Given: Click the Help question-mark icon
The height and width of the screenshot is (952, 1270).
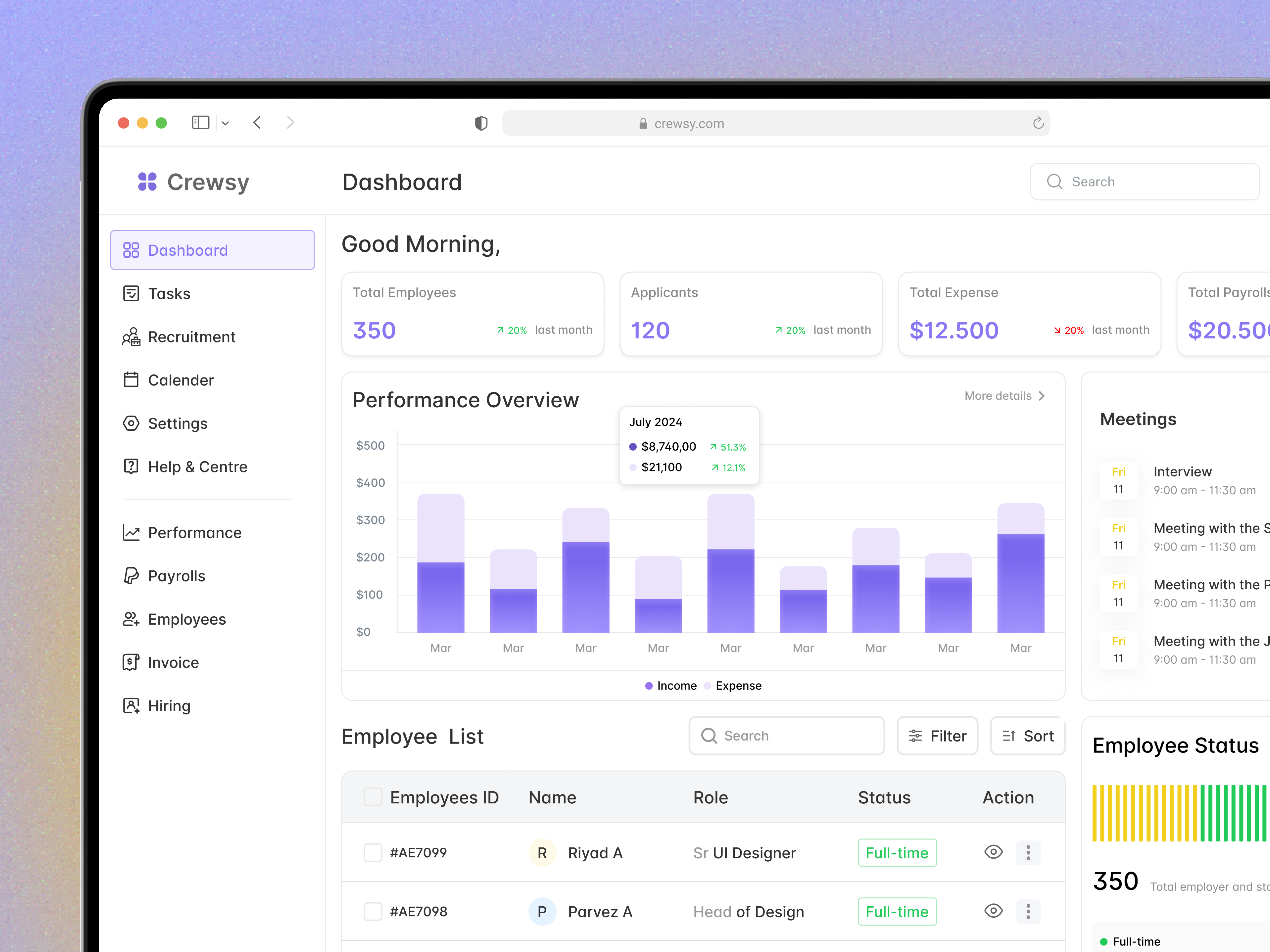Looking at the screenshot, I should tap(131, 466).
